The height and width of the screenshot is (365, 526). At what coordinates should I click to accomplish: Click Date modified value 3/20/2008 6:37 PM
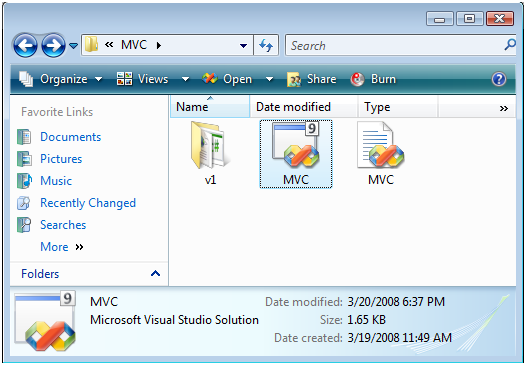396,302
